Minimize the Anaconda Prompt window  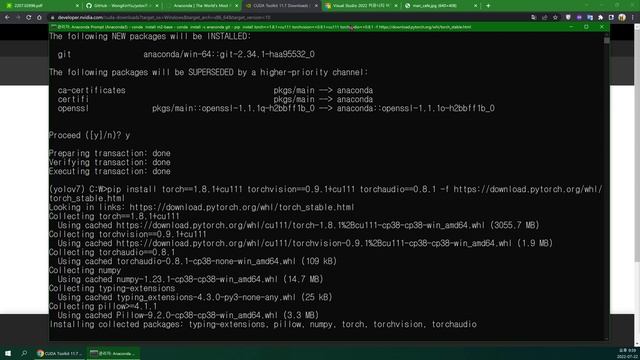(x=571, y=27)
